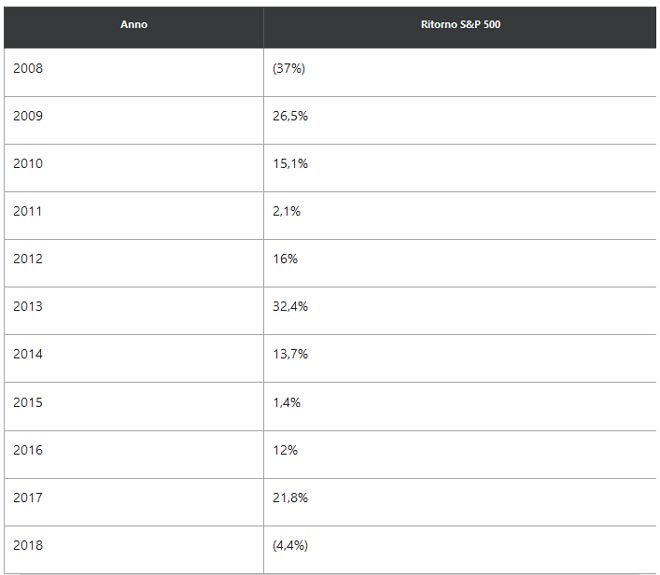
Task: Click the 2010 year cell
Action: pos(28,163)
